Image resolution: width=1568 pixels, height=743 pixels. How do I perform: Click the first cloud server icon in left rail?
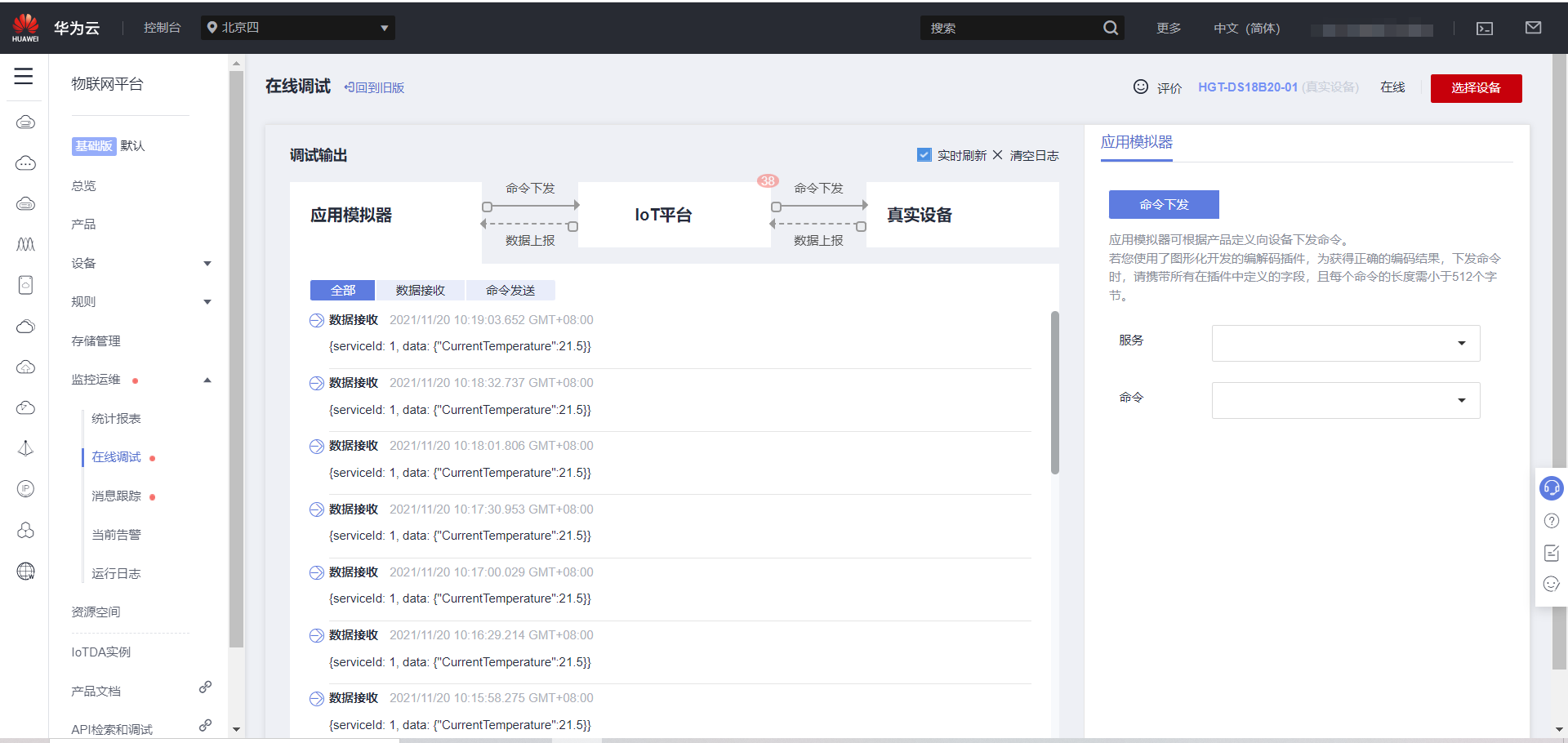pos(25,122)
